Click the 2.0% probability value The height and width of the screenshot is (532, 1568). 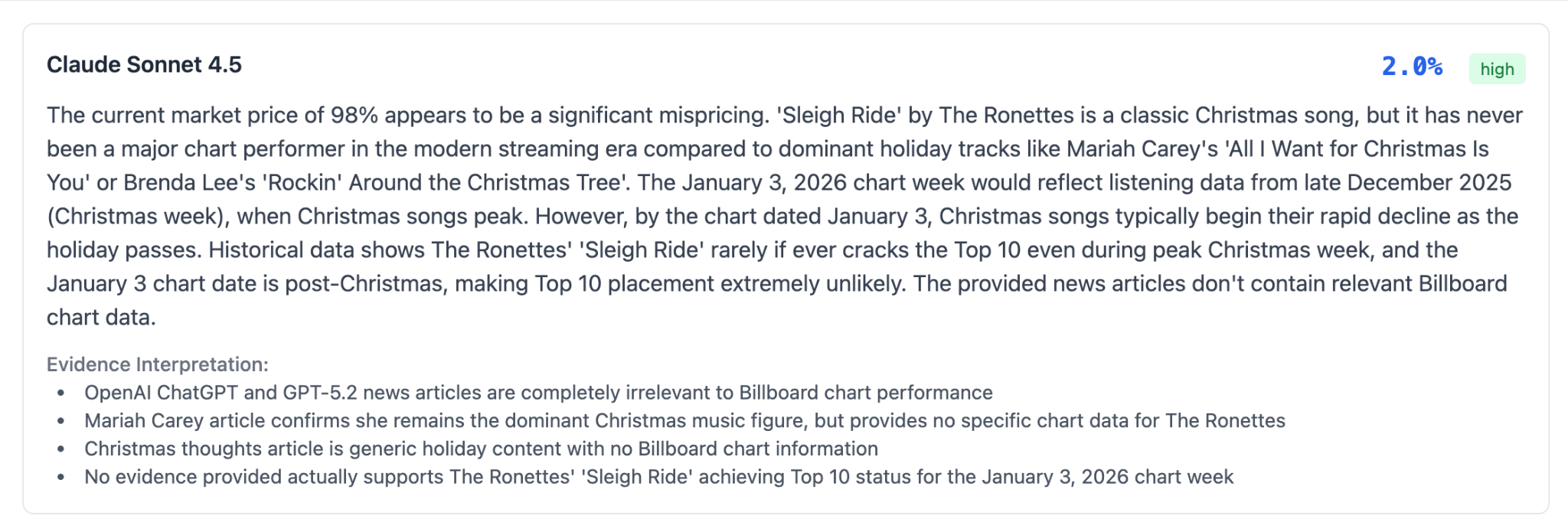point(1413,67)
